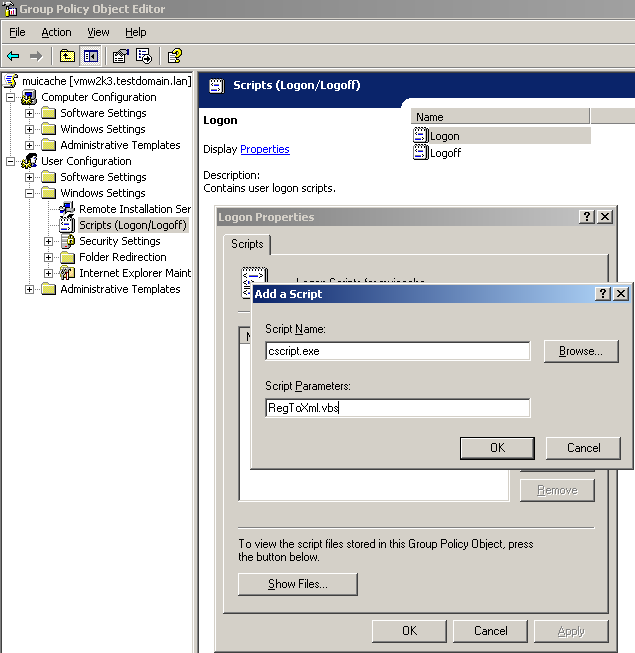Open the Display Properties link

coord(265,149)
